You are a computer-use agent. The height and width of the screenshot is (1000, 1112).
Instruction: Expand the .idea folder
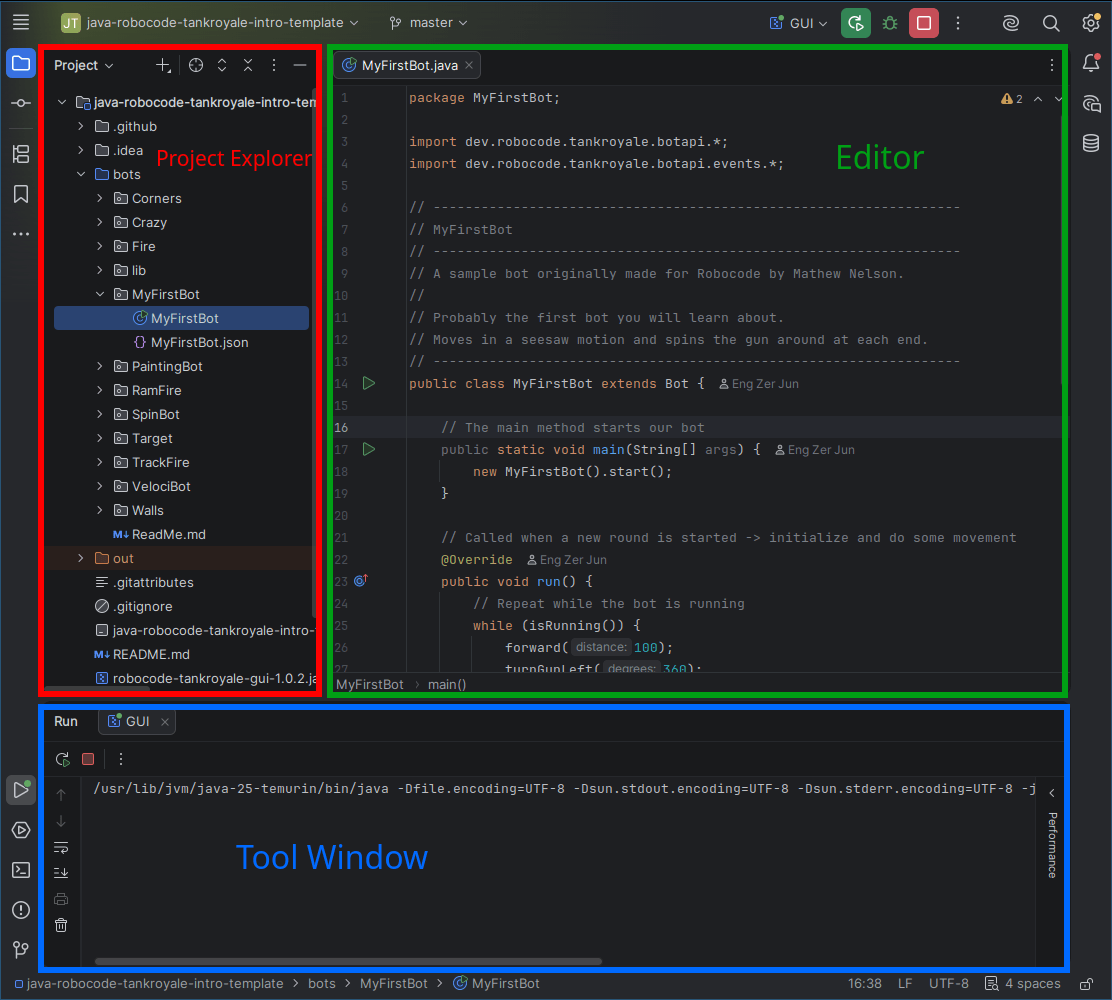tap(81, 150)
